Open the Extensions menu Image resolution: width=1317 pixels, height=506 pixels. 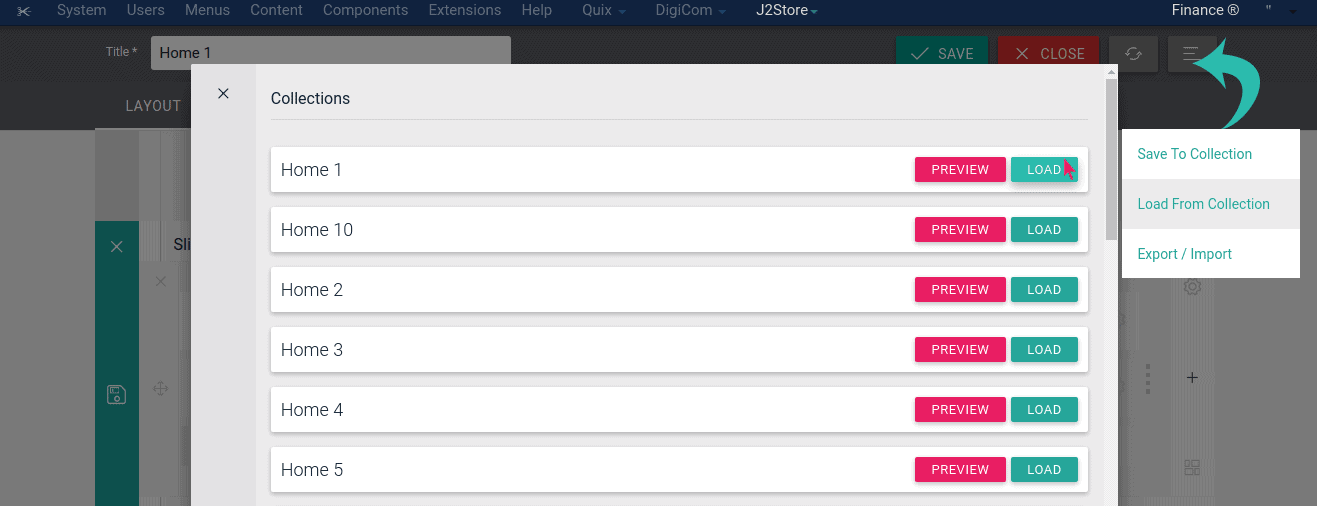click(464, 11)
